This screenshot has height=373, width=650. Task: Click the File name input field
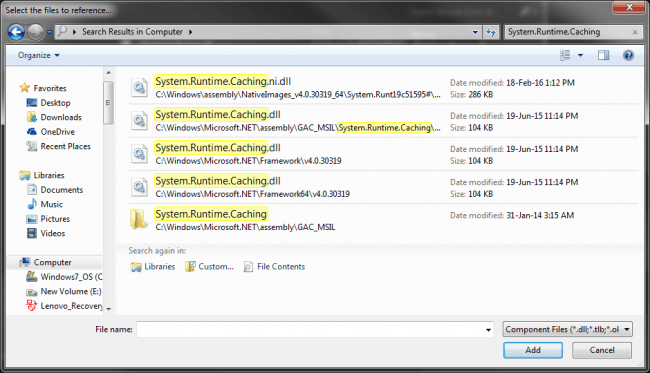(310, 329)
